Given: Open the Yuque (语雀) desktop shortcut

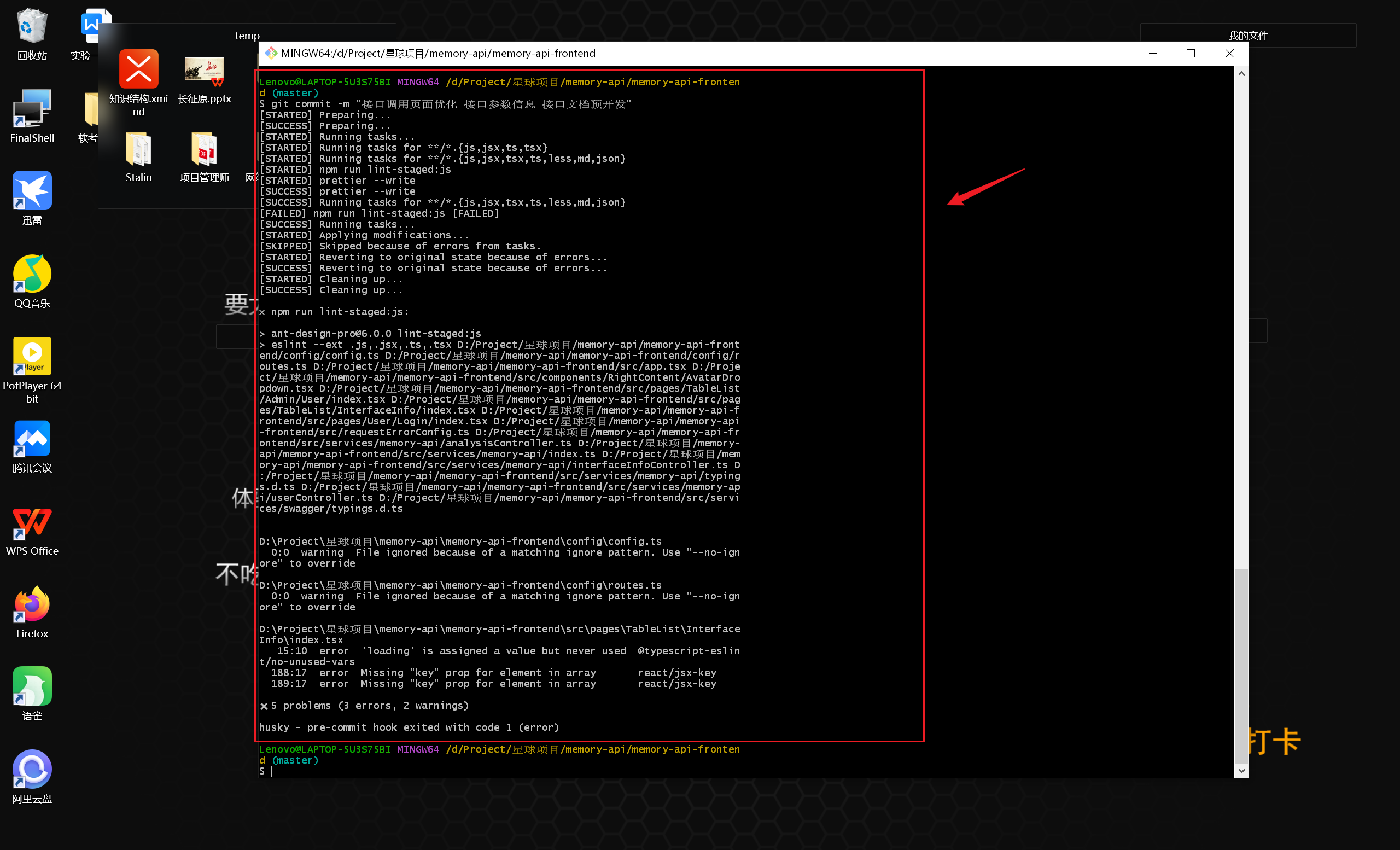Looking at the screenshot, I should click(x=32, y=695).
